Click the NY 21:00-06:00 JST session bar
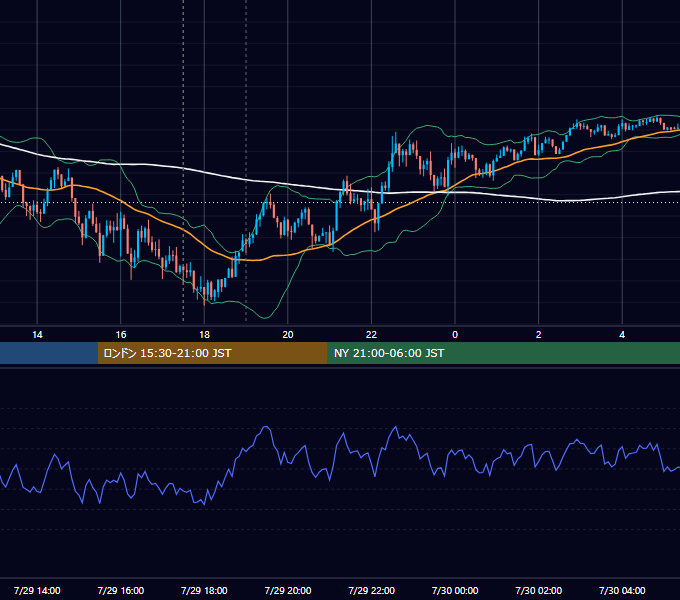This screenshot has width=680, height=600. pyautogui.click(x=503, y=353)
